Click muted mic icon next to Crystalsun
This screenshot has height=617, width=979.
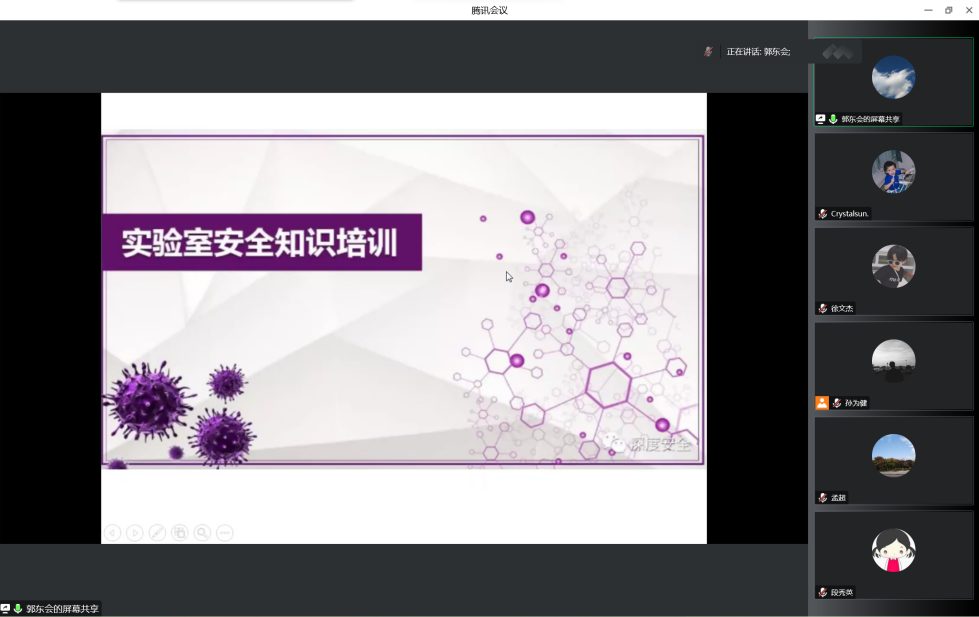[823, 214]
